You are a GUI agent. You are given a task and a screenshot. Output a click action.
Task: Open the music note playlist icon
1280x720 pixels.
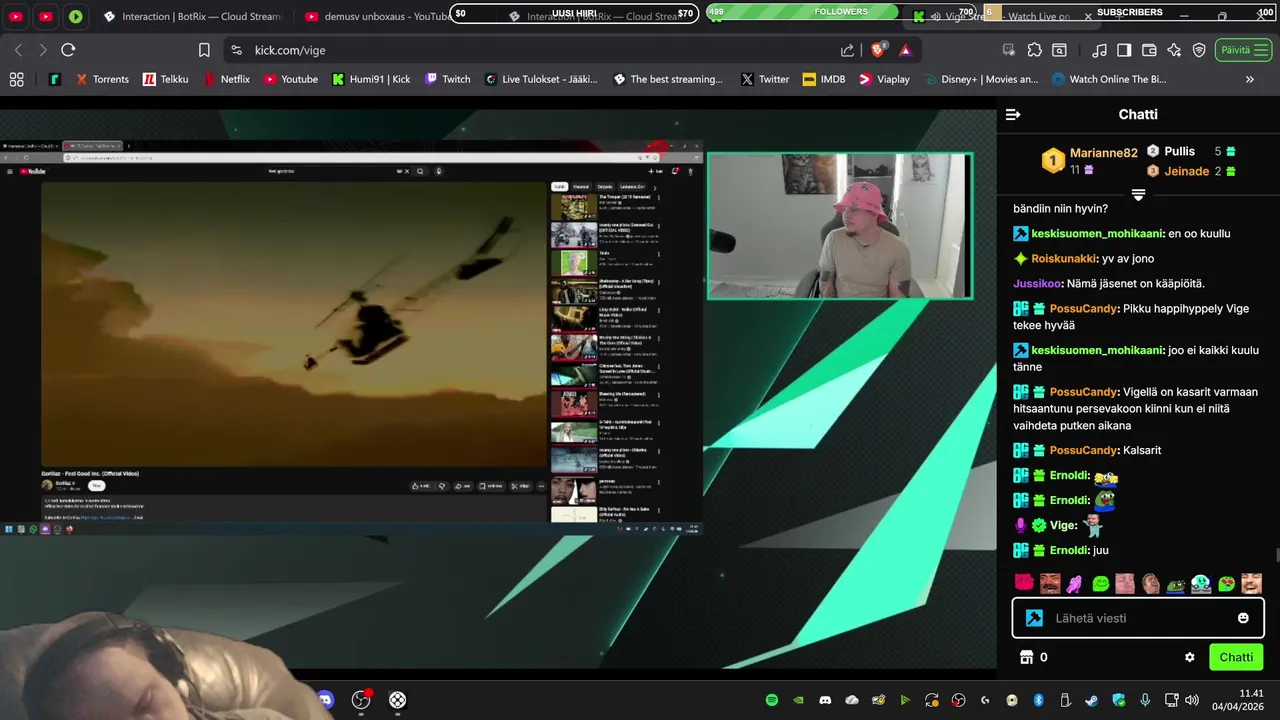(1099, 50)
